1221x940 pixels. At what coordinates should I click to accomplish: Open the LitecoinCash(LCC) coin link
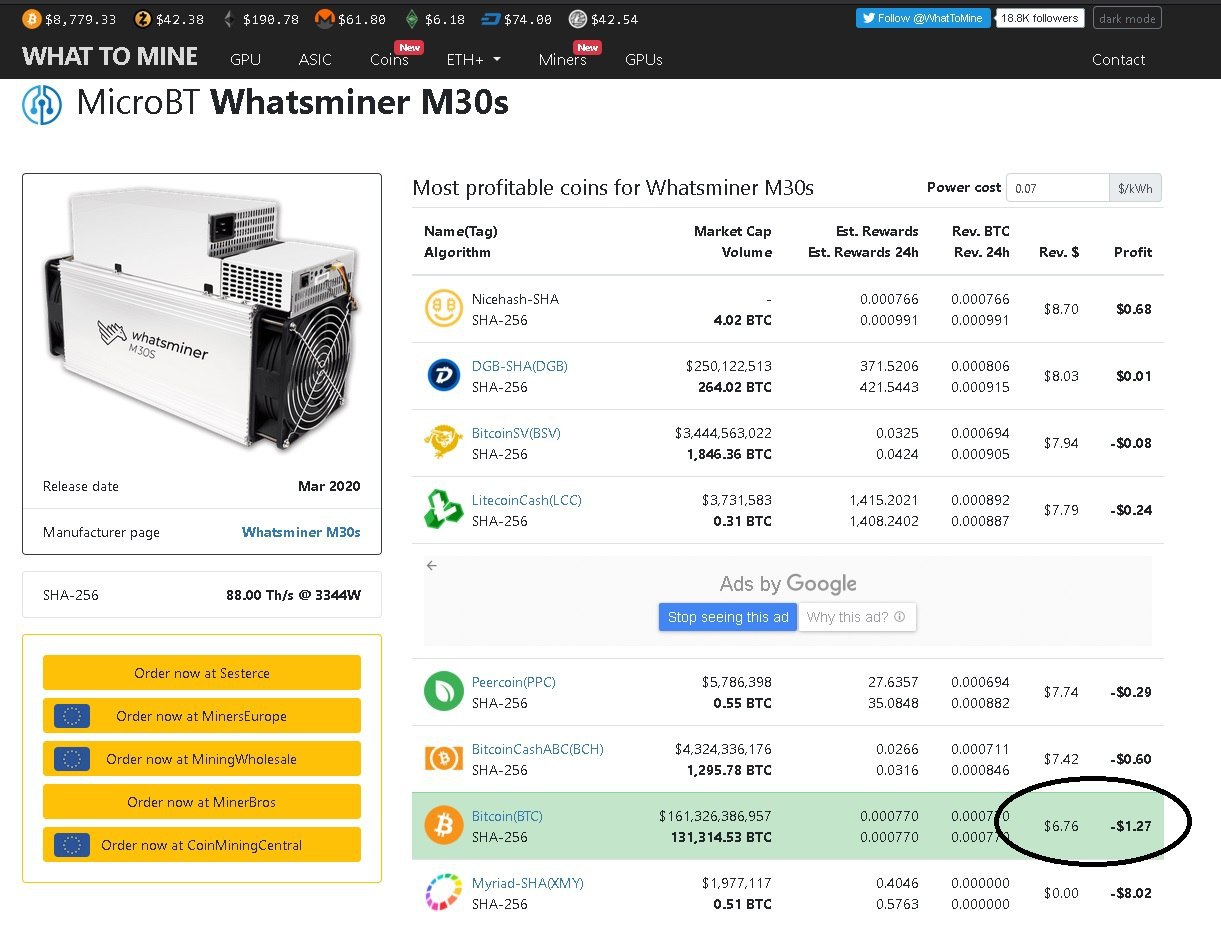click(527, 500)
